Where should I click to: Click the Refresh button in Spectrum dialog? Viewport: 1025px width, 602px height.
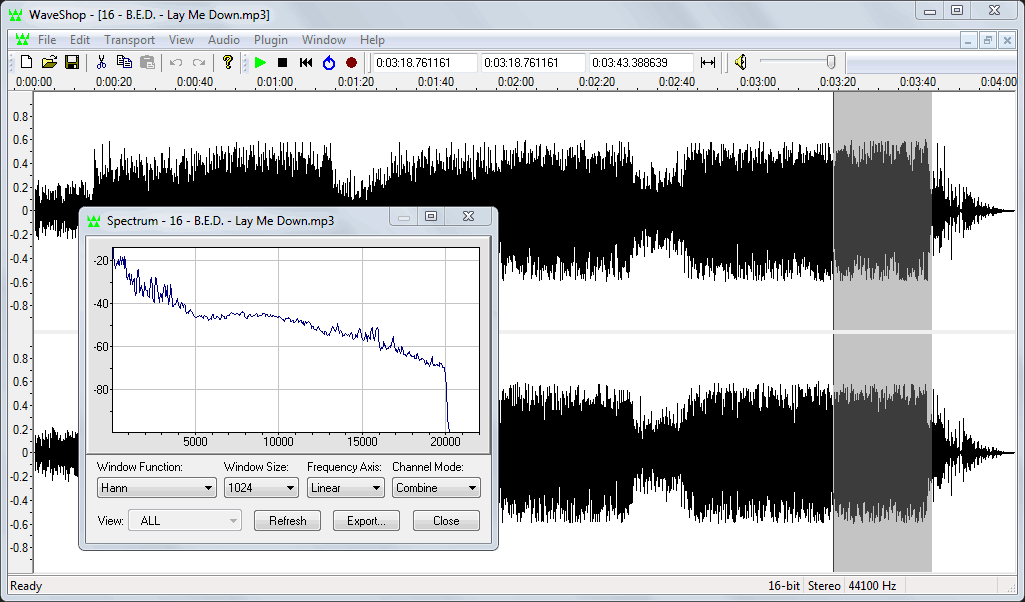[x=287, y=521]
